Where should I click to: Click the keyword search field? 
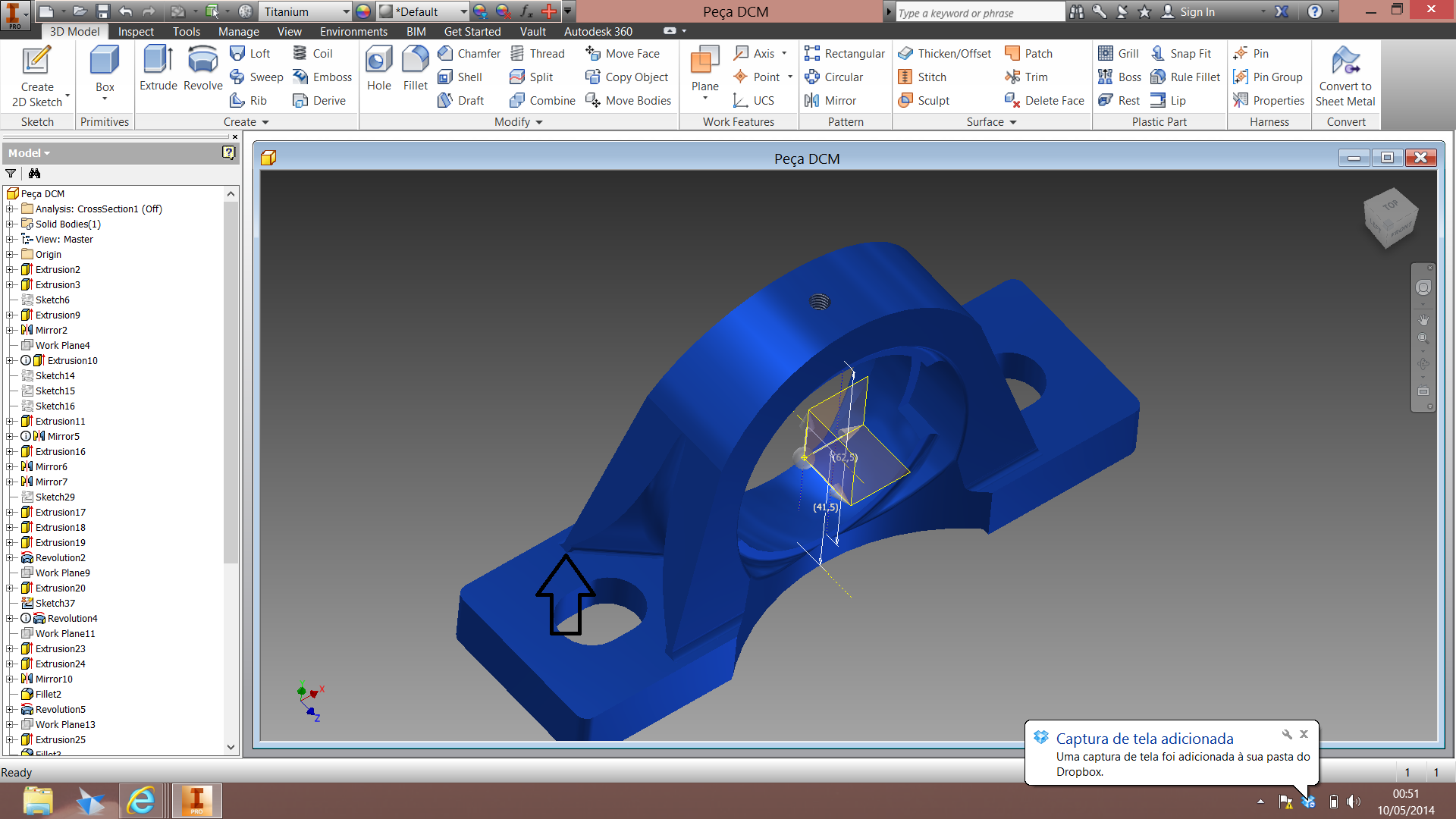(978, 12)
